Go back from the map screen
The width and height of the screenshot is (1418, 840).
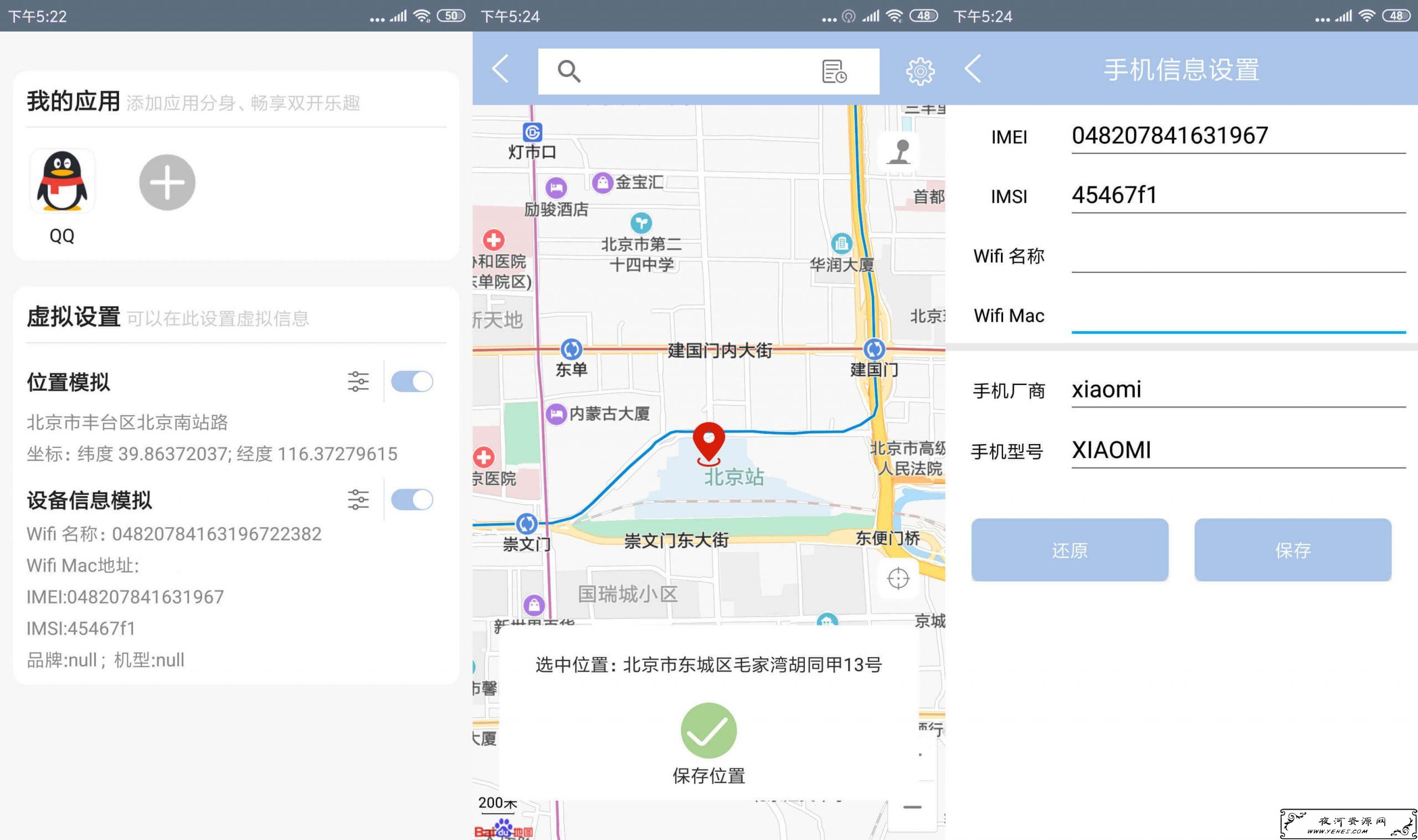coord(501,70)
